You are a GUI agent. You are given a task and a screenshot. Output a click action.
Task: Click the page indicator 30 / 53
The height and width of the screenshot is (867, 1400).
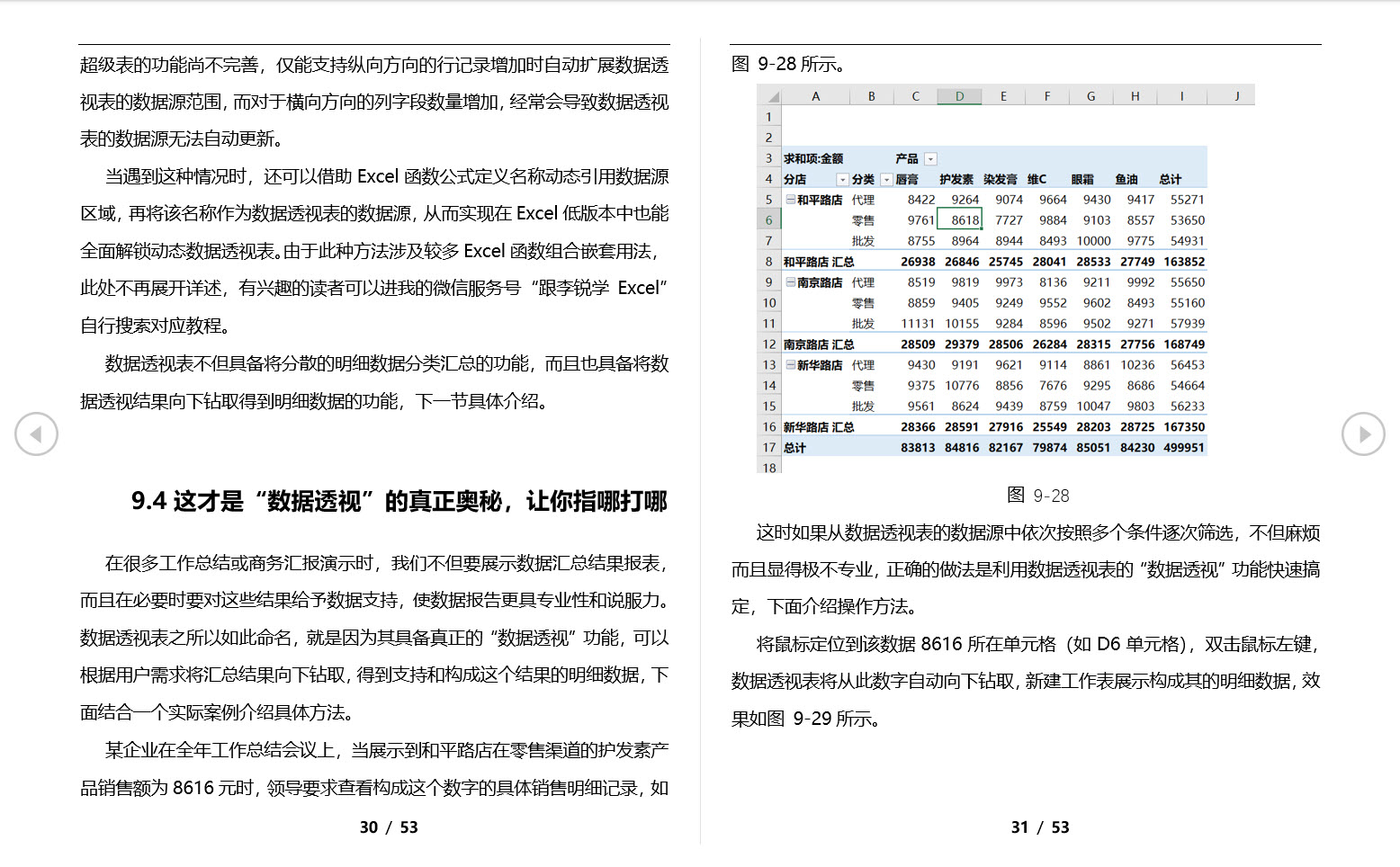pyautogui.click(x=389, y=827)
